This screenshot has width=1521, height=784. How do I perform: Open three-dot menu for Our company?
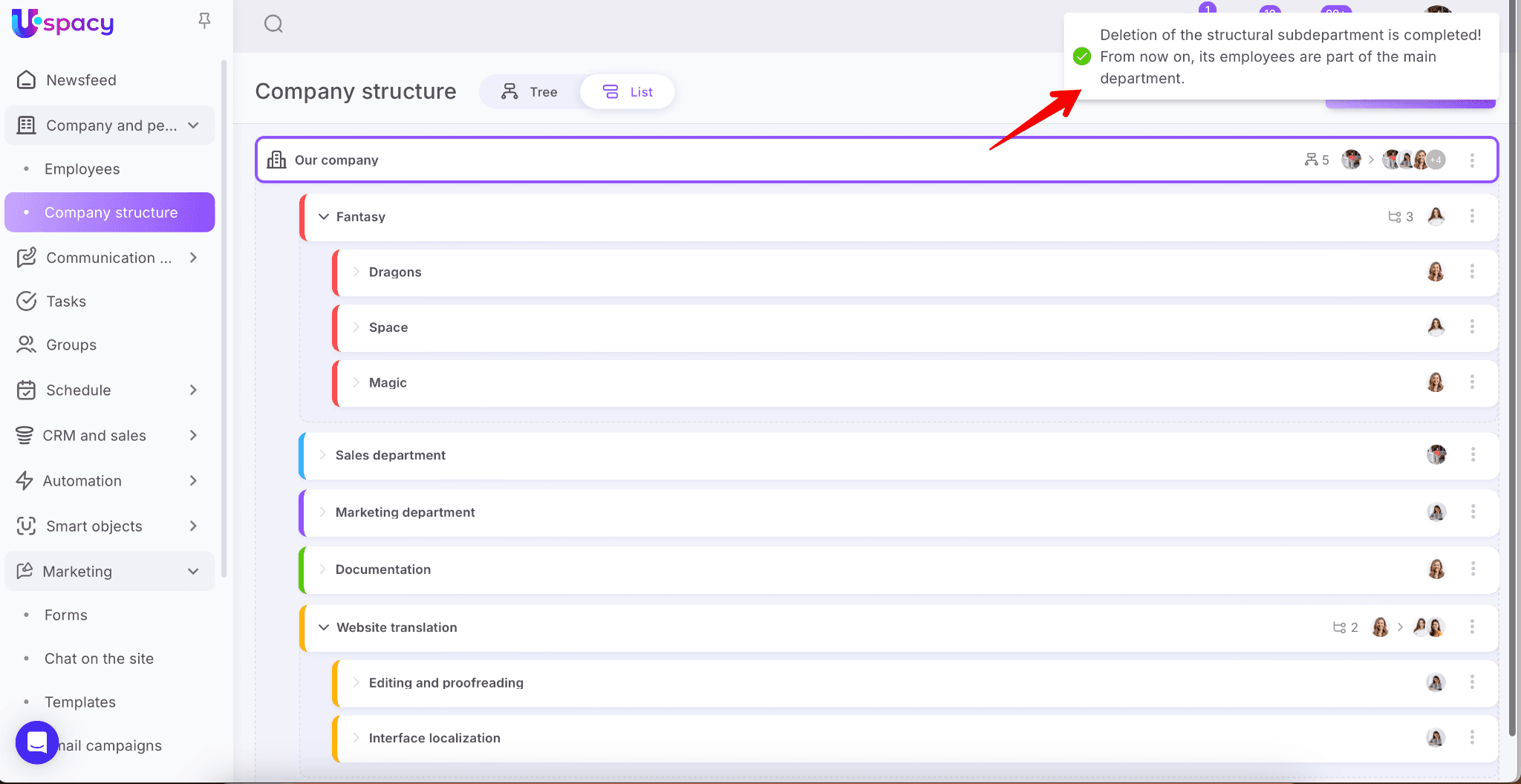point(1472,160)
